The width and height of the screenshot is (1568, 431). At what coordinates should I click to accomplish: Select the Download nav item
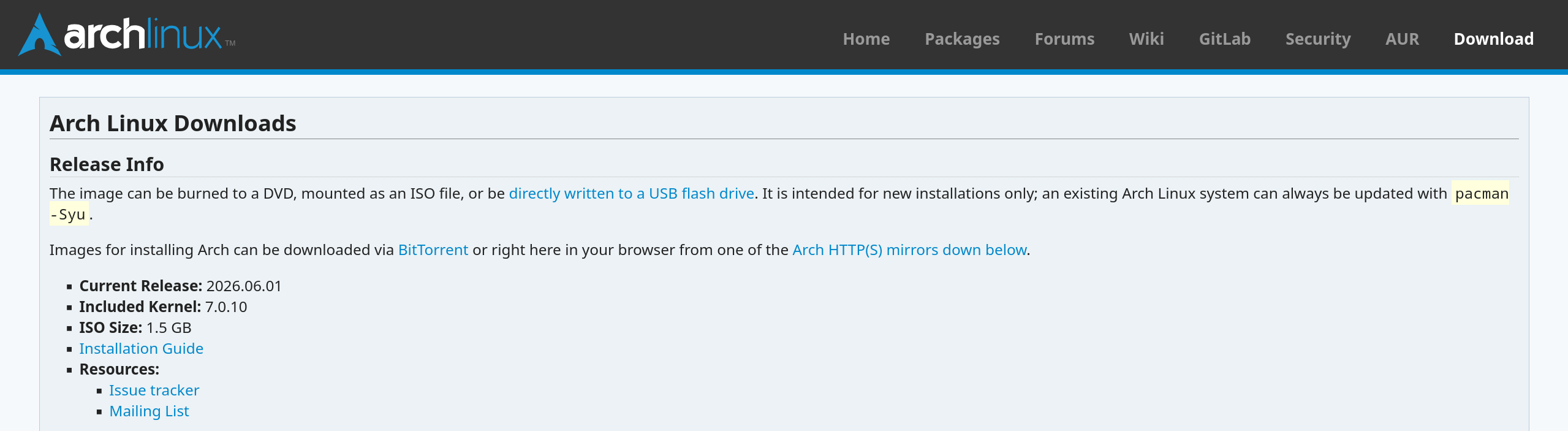pyautogui.click(x=1493, y=39)
